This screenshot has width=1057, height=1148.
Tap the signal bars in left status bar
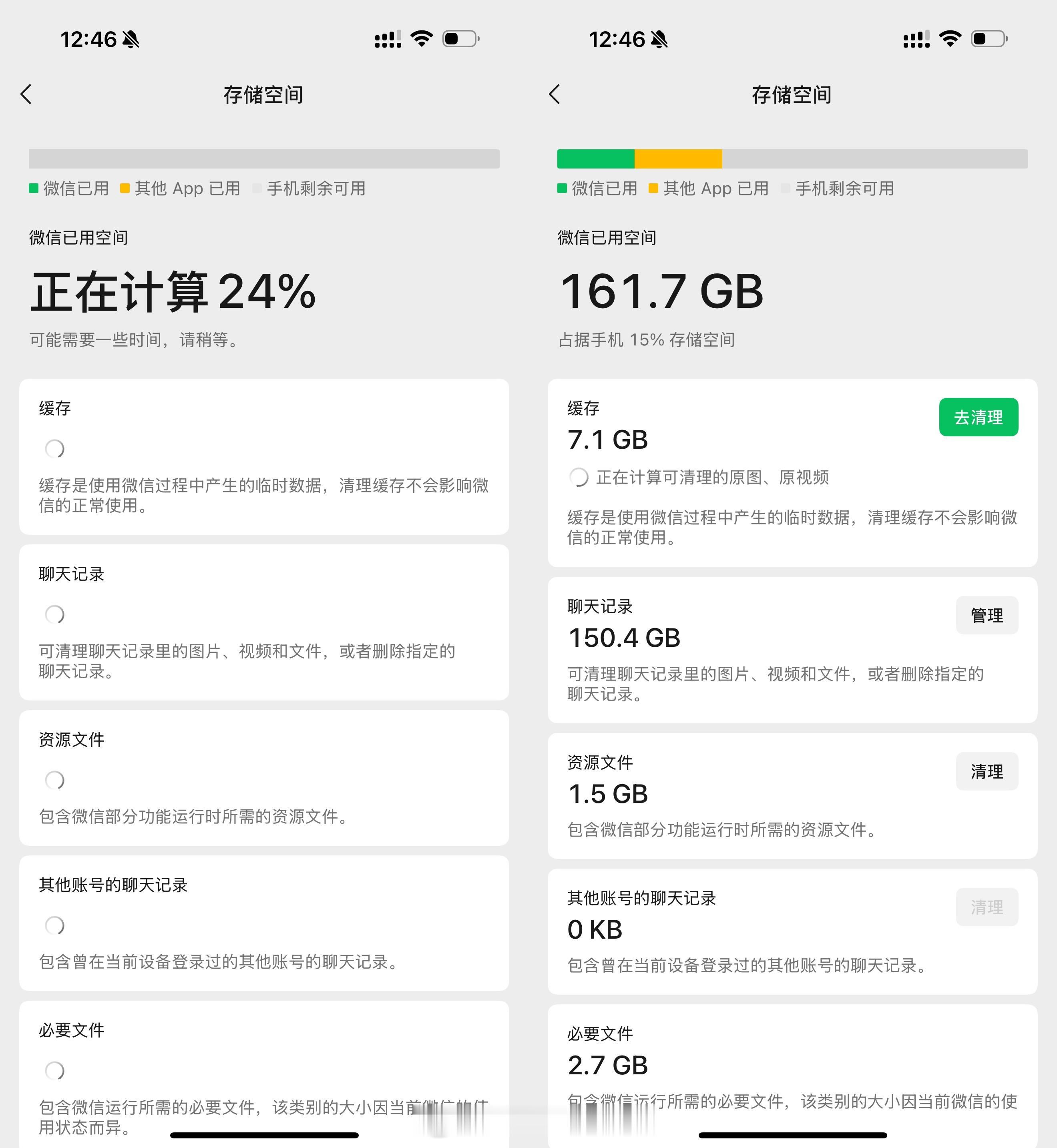(388, 39)
